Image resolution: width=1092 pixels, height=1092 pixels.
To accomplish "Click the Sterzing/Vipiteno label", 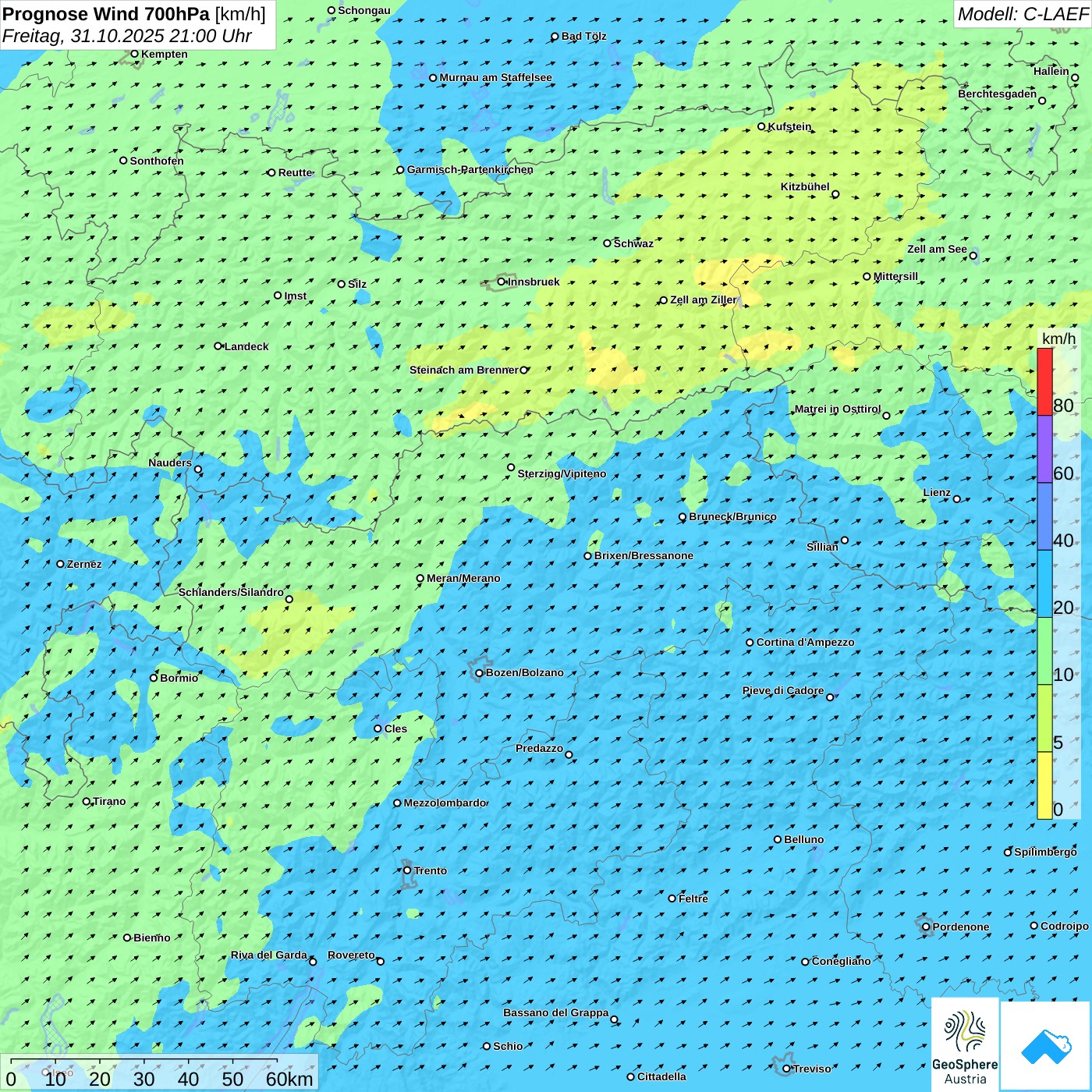I will click(x=562, y=473).
